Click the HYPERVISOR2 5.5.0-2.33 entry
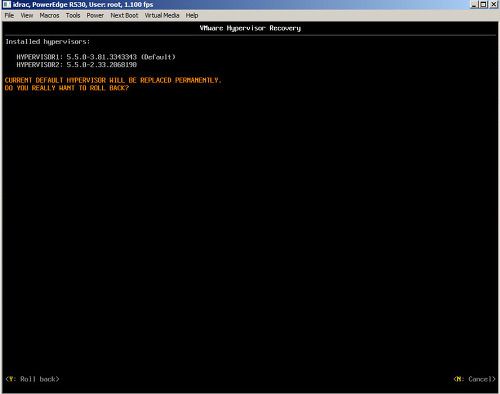The width and height of the screenshot is (500, 394). [77, 65]
